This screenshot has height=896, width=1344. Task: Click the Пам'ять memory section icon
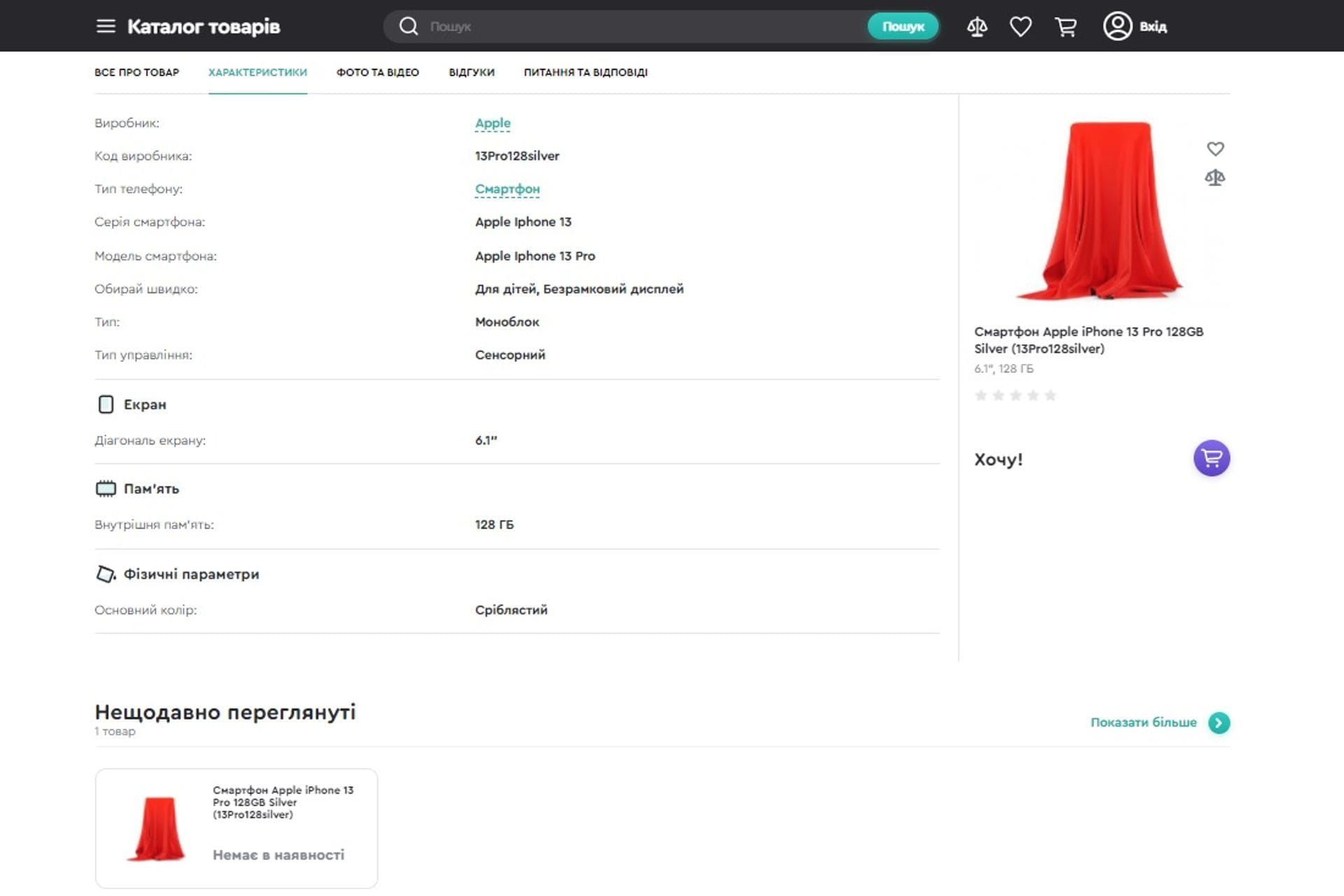pyautogui.click(x=106, y=489)
